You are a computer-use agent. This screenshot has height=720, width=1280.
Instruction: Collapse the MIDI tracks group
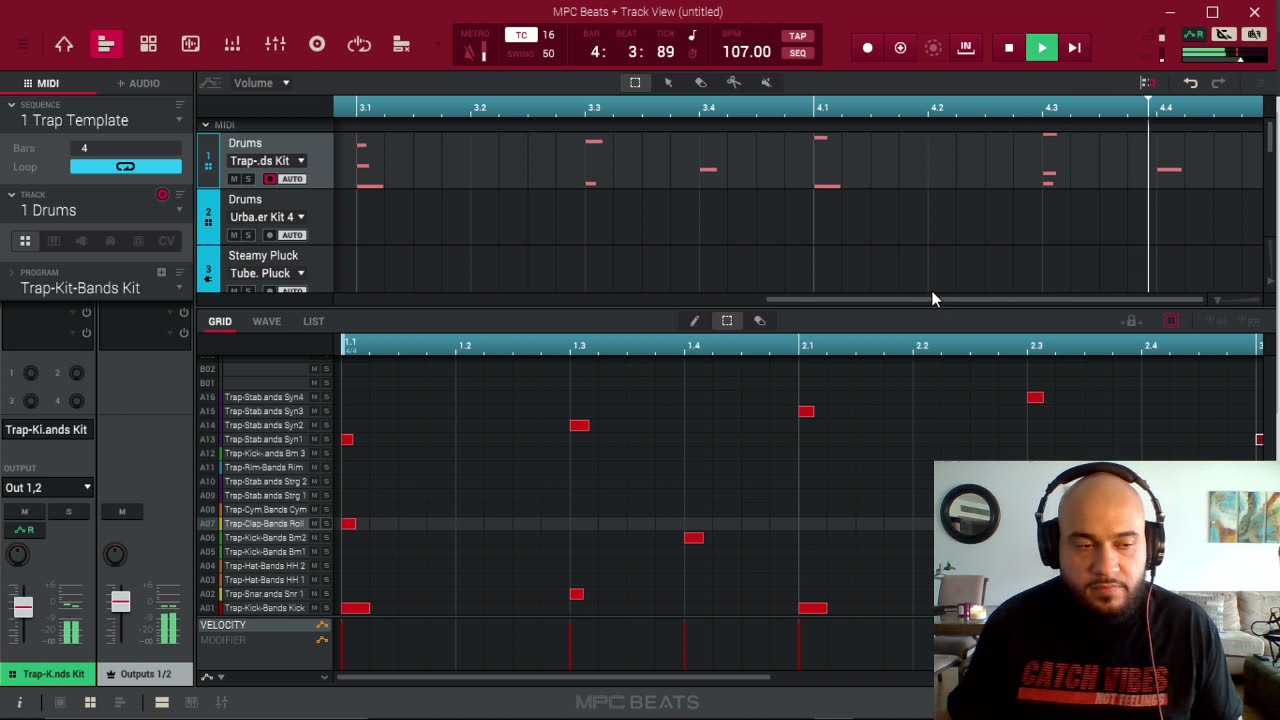pos(205,125)
